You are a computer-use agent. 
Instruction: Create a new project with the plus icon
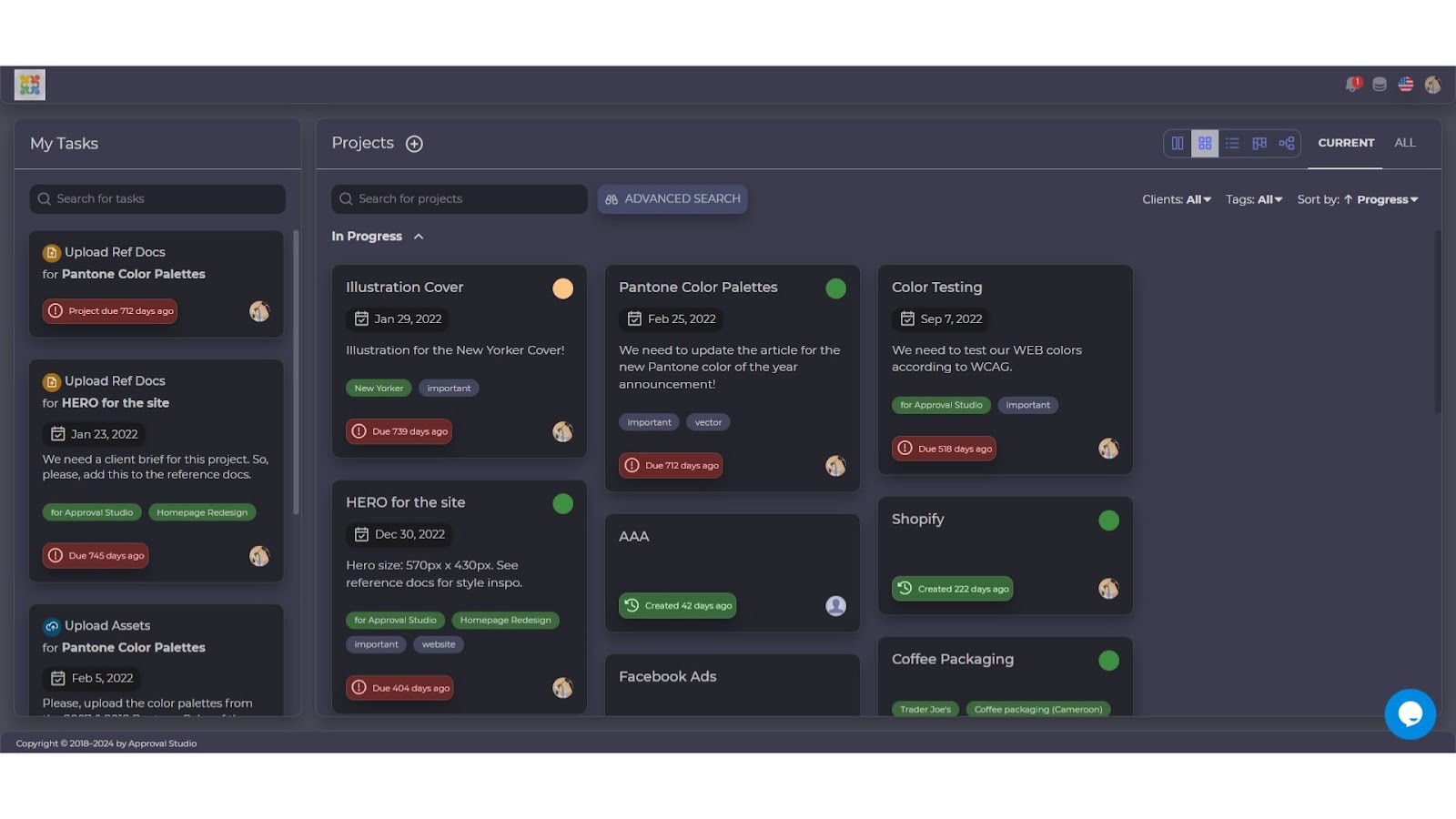414,143
